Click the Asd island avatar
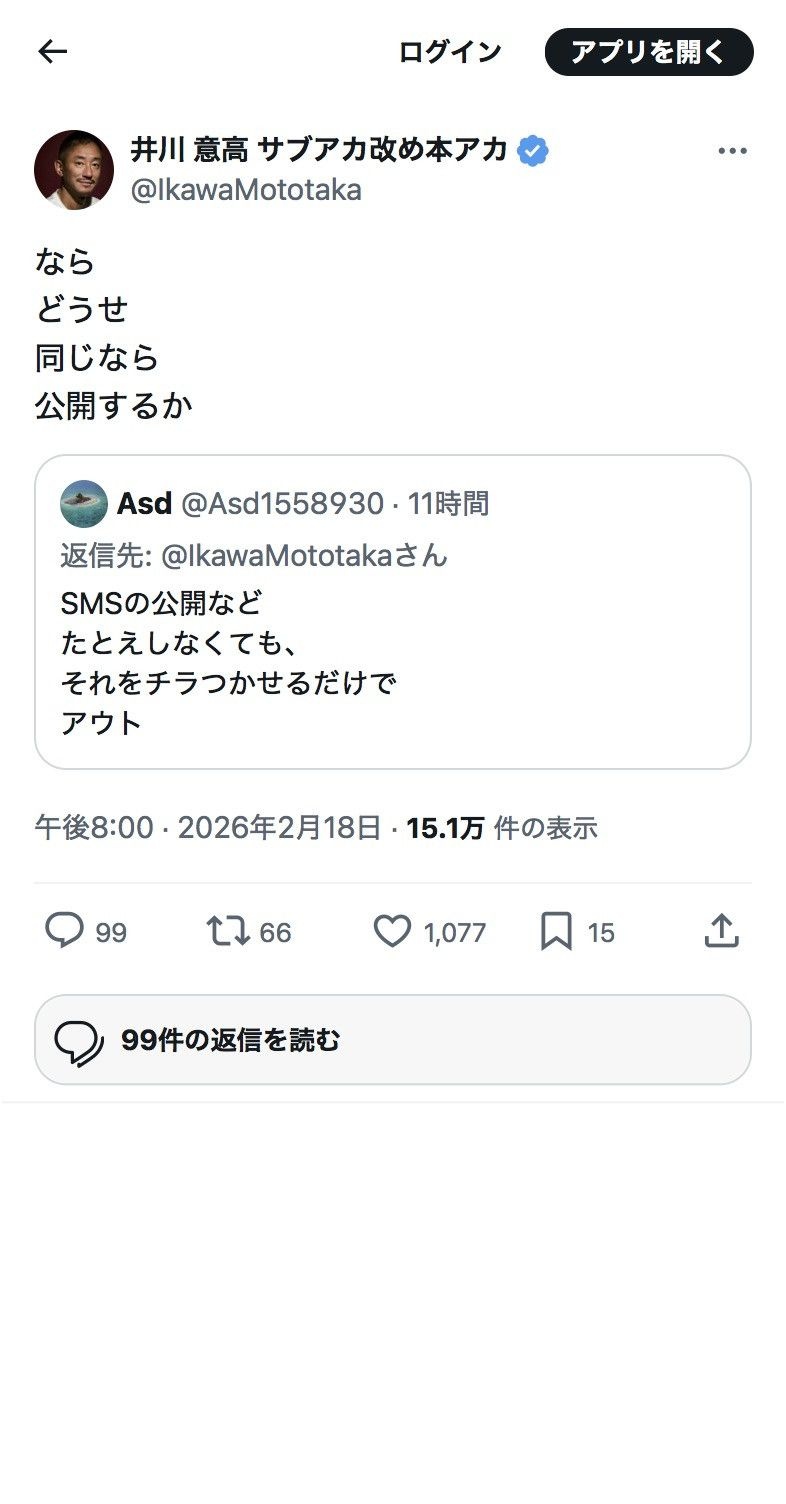Screen dimensions: 786x1504 point(84,503)
